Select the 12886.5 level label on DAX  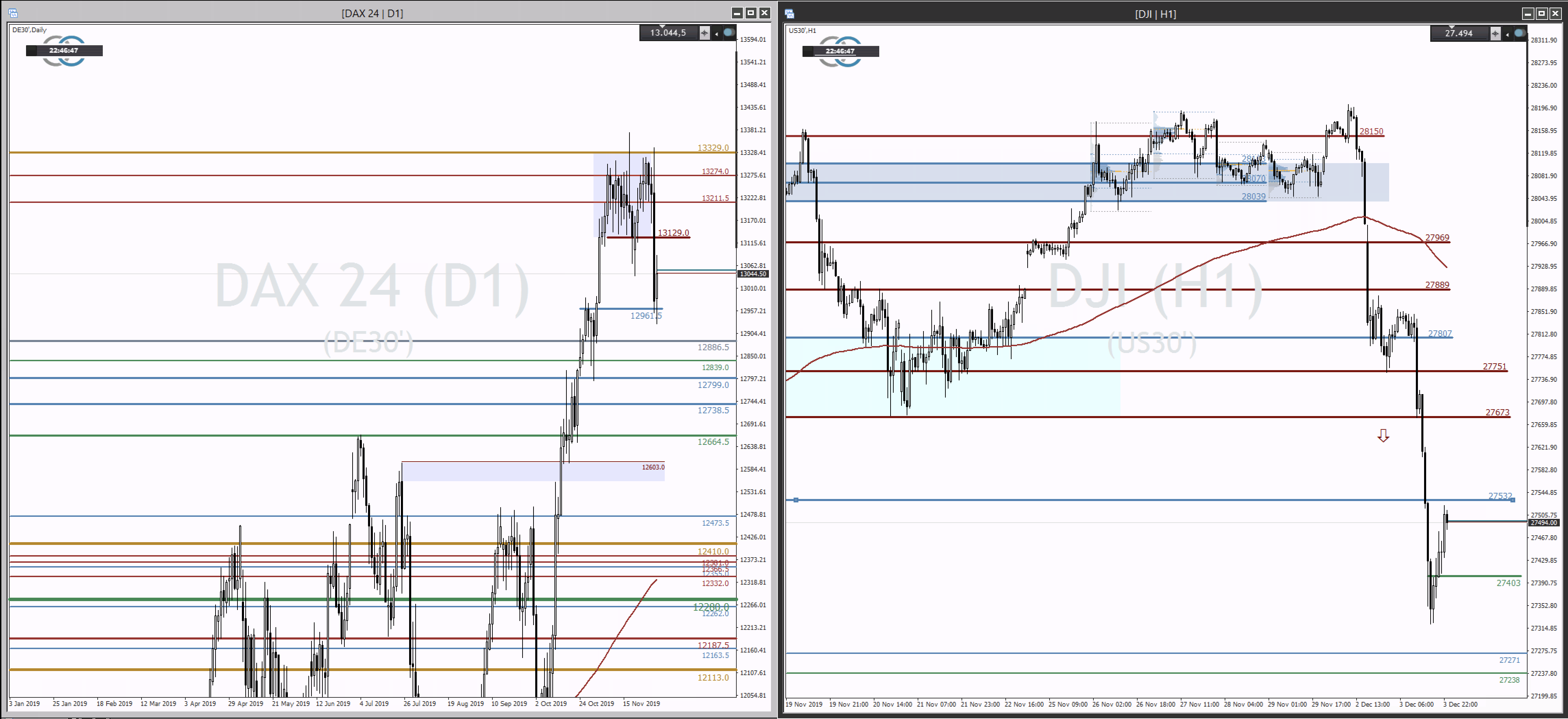[713, 347]
